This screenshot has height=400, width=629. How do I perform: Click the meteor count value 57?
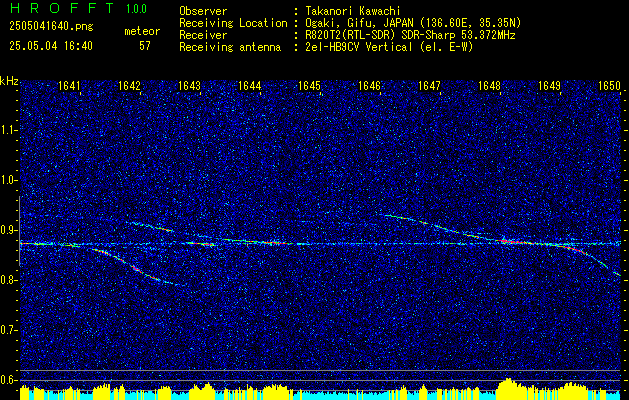(145, 46)
